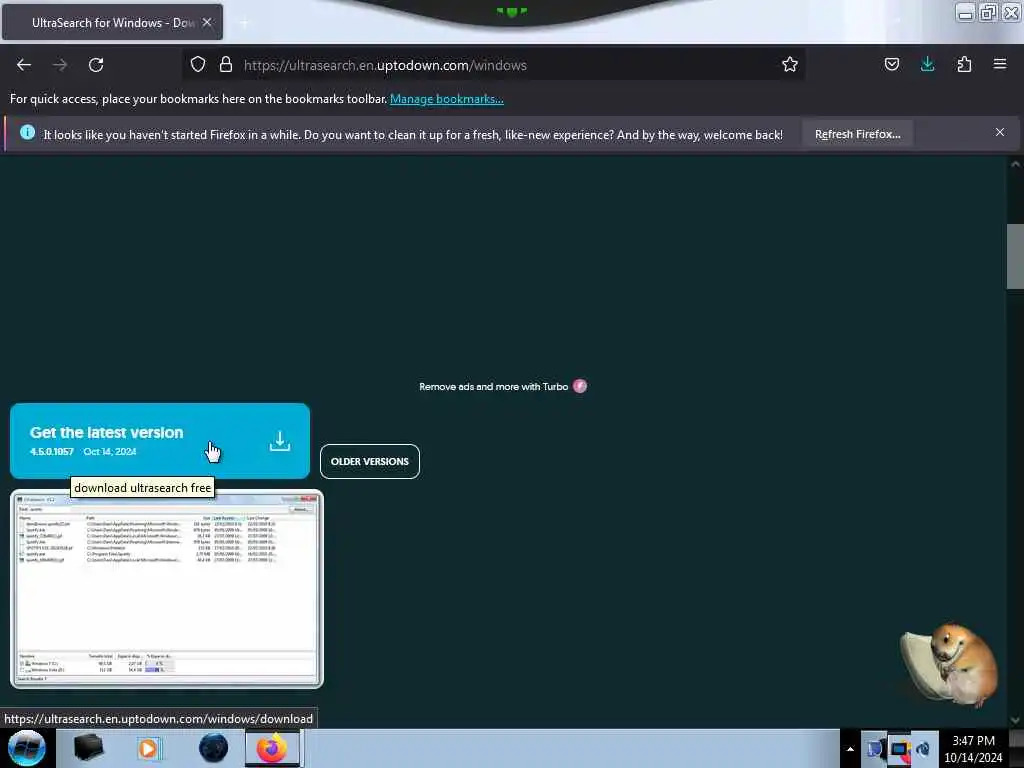Reload the current page
This screenshot has height=768, width=1024.
96,65
